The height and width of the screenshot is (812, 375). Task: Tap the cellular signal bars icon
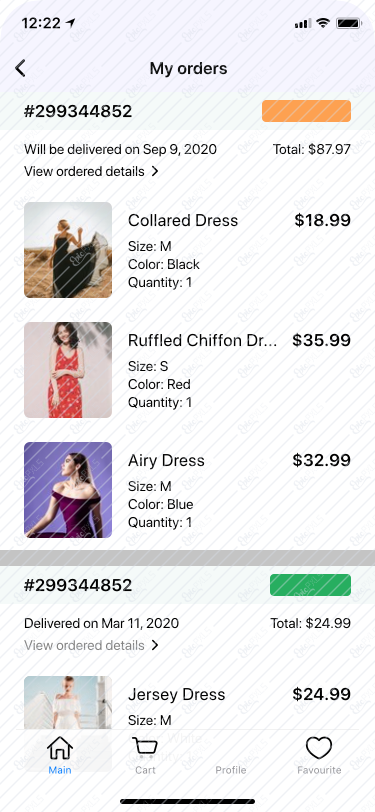[x=302, y=23]
